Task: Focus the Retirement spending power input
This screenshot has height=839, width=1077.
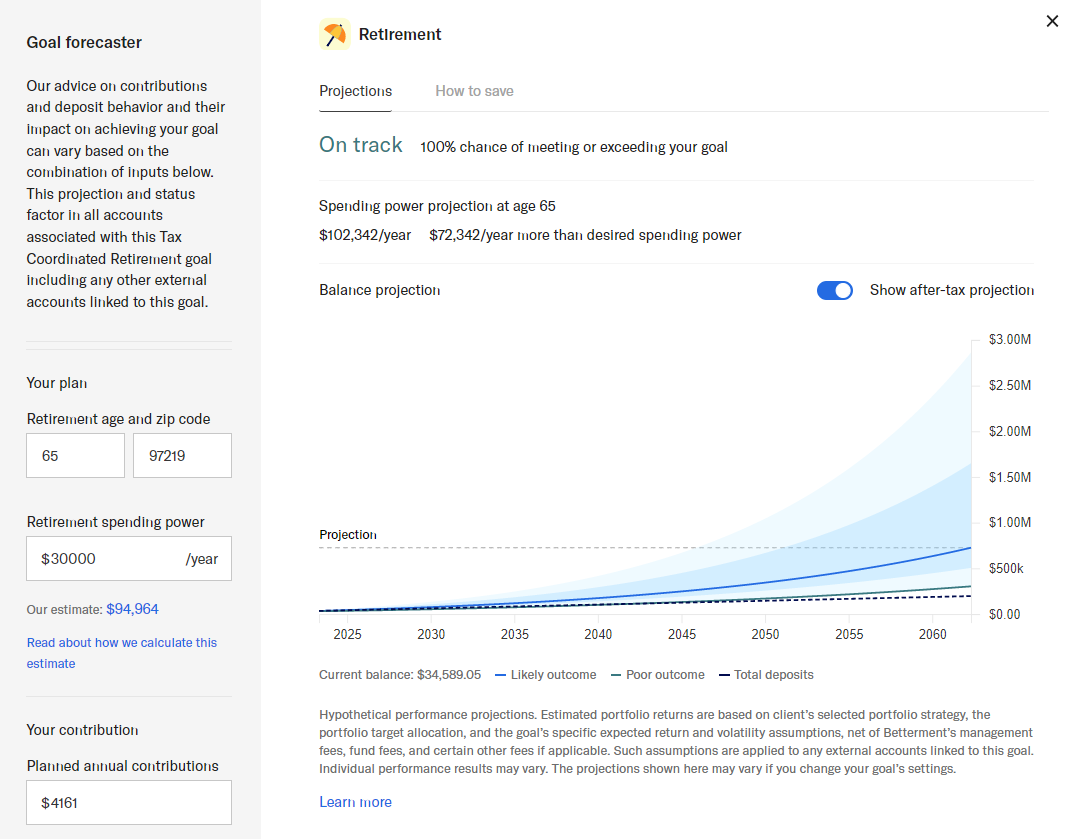Action: 110,559
